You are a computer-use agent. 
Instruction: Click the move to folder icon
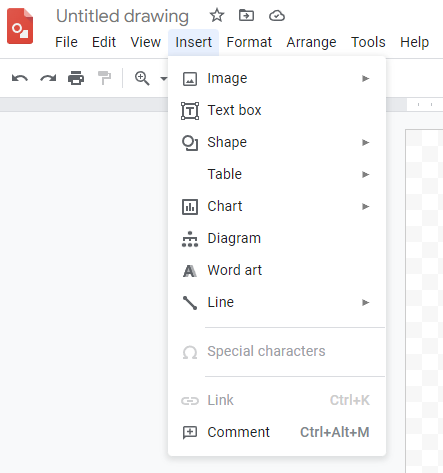[x=246, y=16]
